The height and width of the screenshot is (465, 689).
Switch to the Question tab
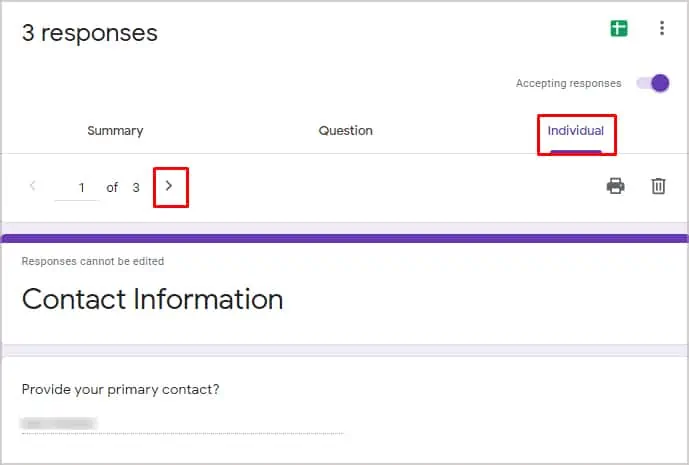click(345, 131)
